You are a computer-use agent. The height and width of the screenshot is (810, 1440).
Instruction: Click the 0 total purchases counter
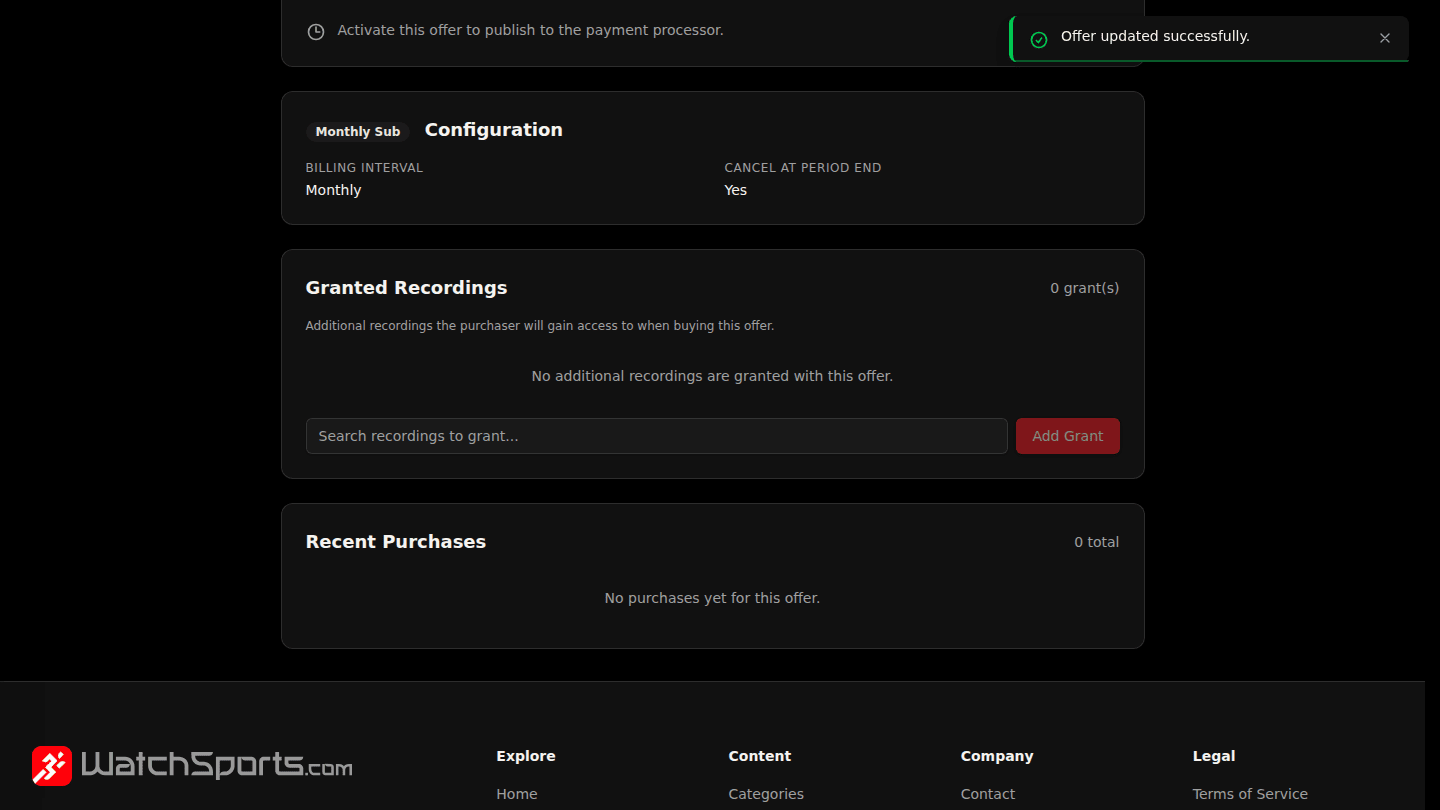[x=1096, y=542]
